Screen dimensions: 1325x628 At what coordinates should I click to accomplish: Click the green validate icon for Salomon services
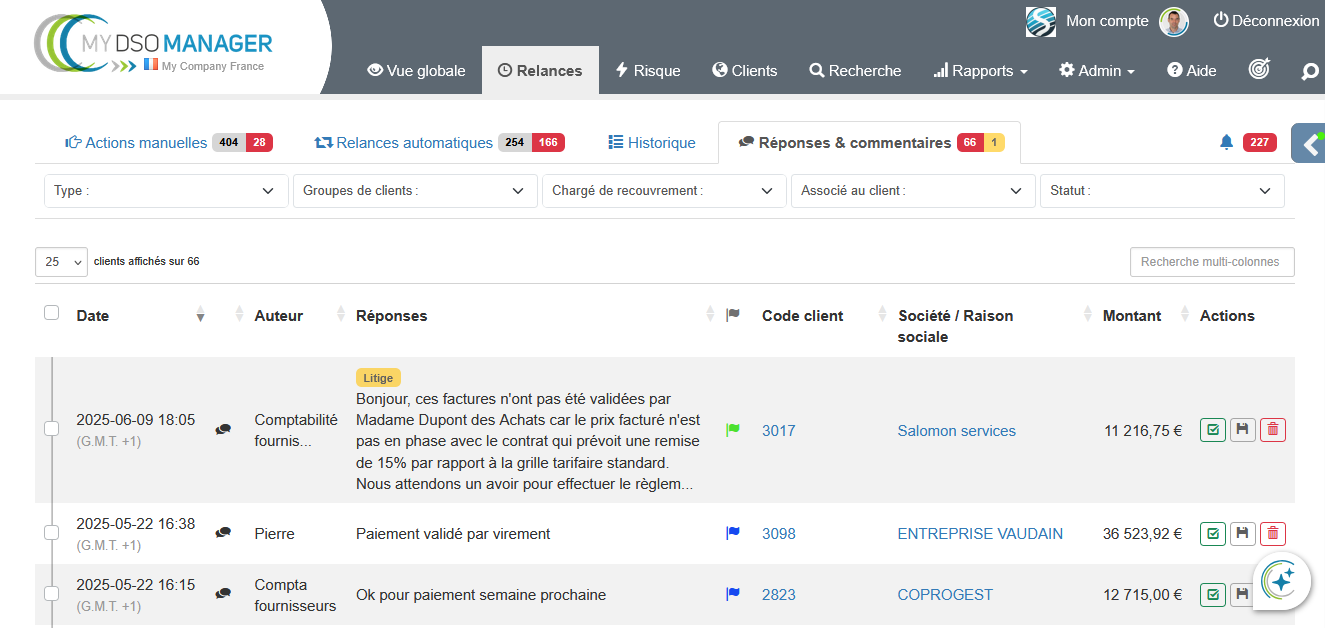(x=1212, y=430)
